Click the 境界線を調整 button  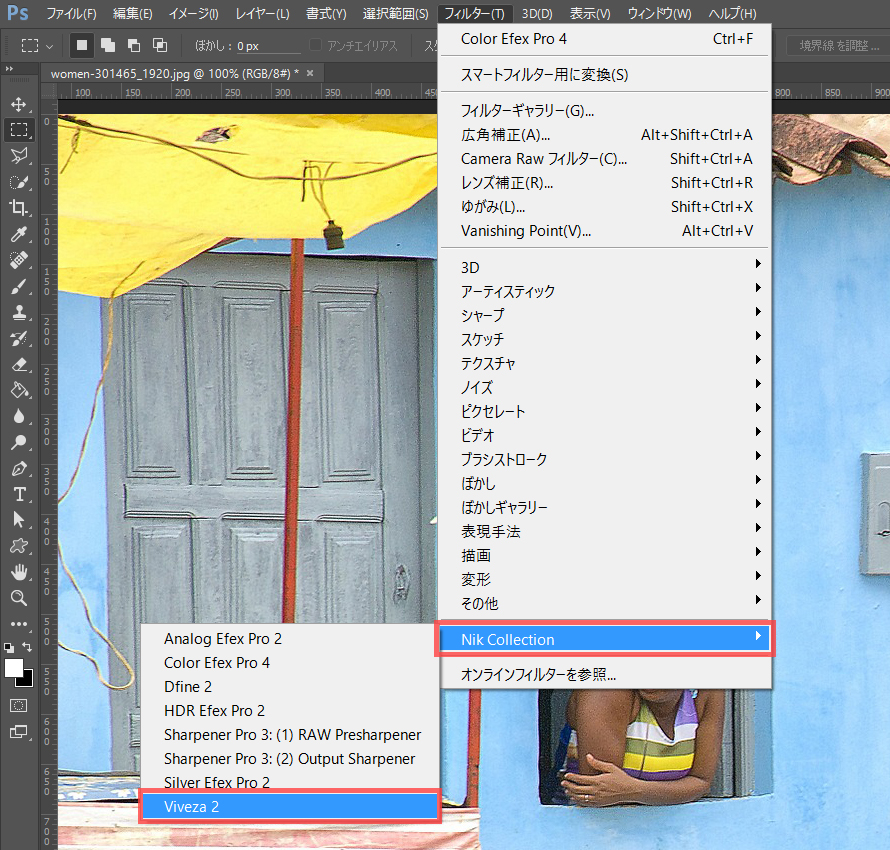(839, 45)
